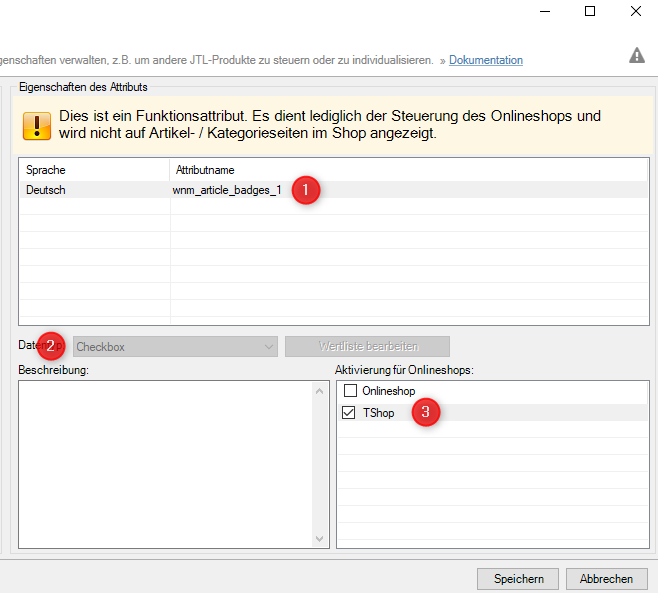Click Beschreibung scrollbar down arrow
This screenshot has width=658, height=593.
319,538
